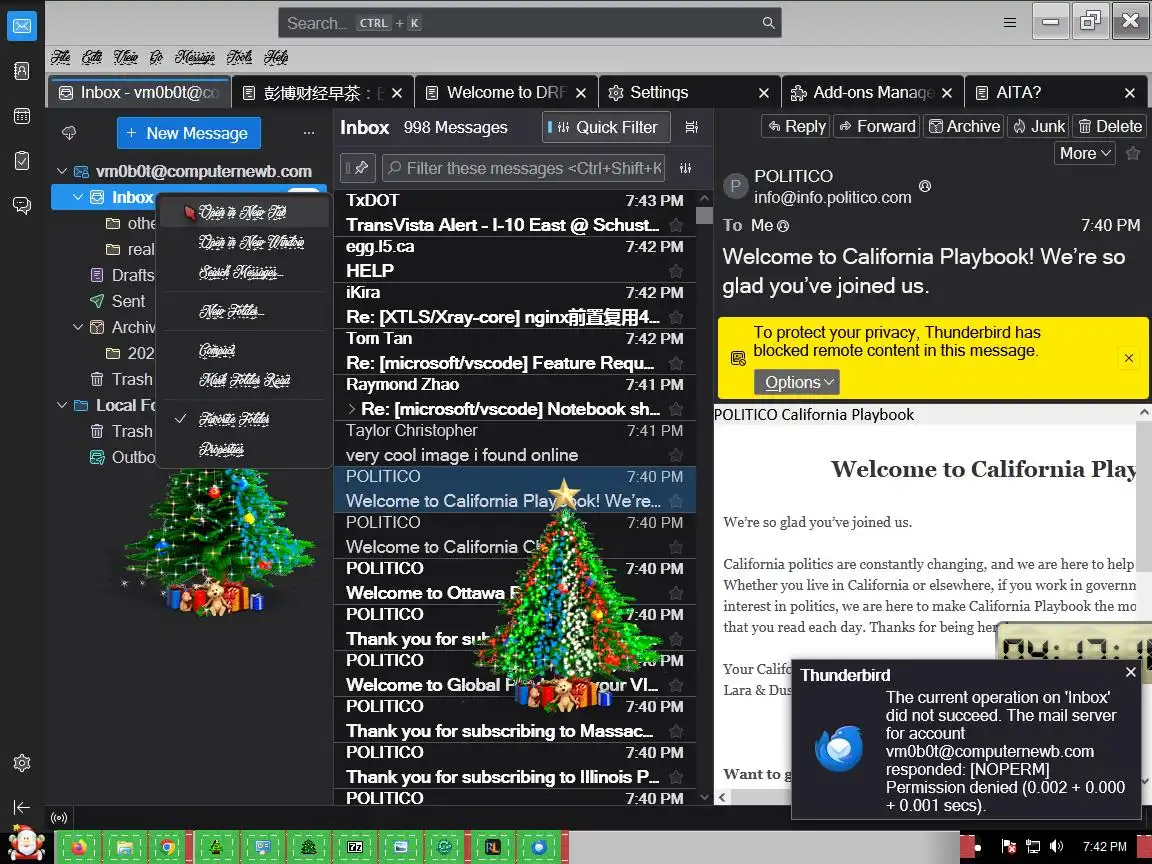Click the Get Messages cloud icon
The width and height of the screenshot is (1152, 864).
click(x=69, y=133)
